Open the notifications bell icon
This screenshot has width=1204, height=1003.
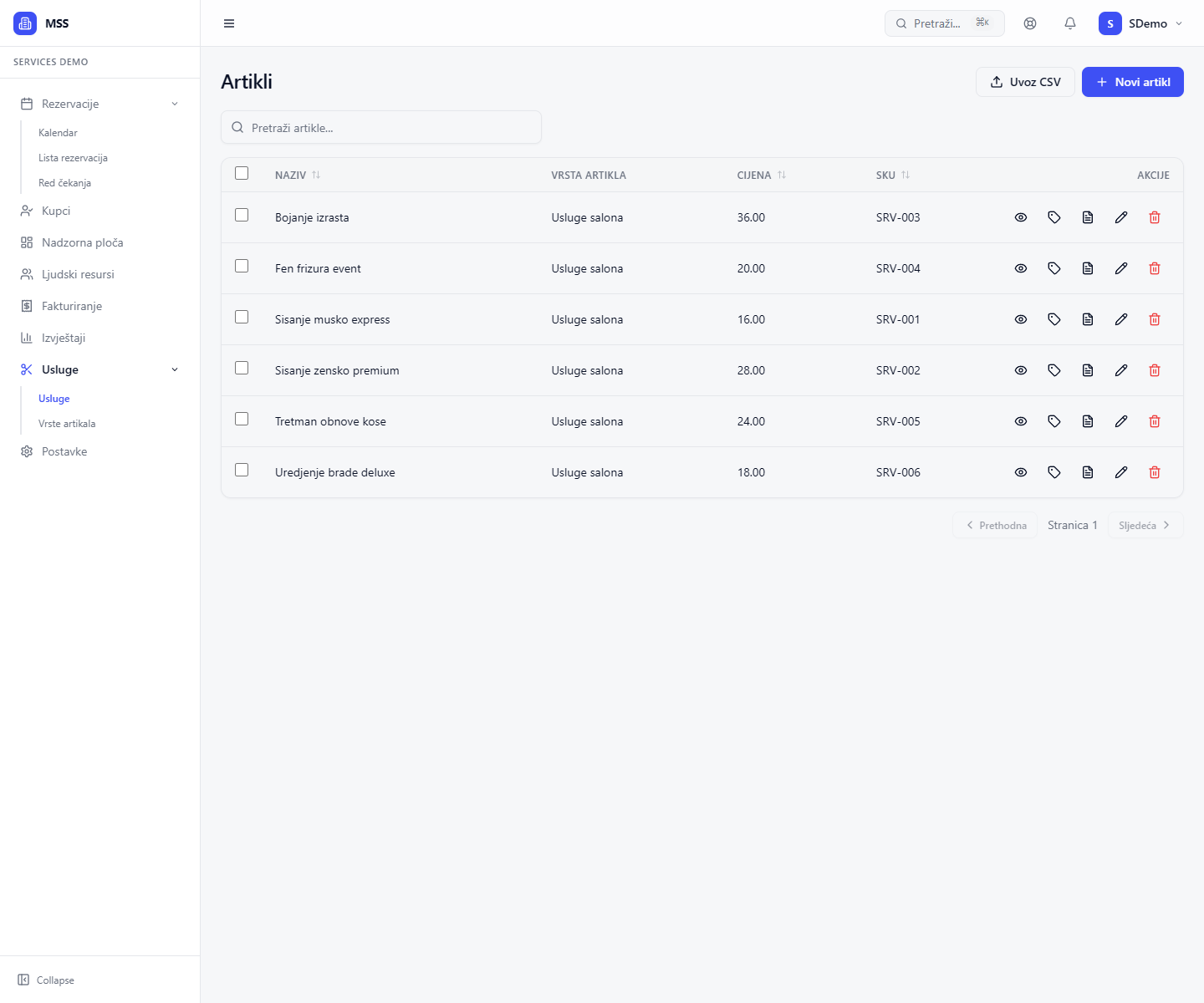coord(1070,23)
